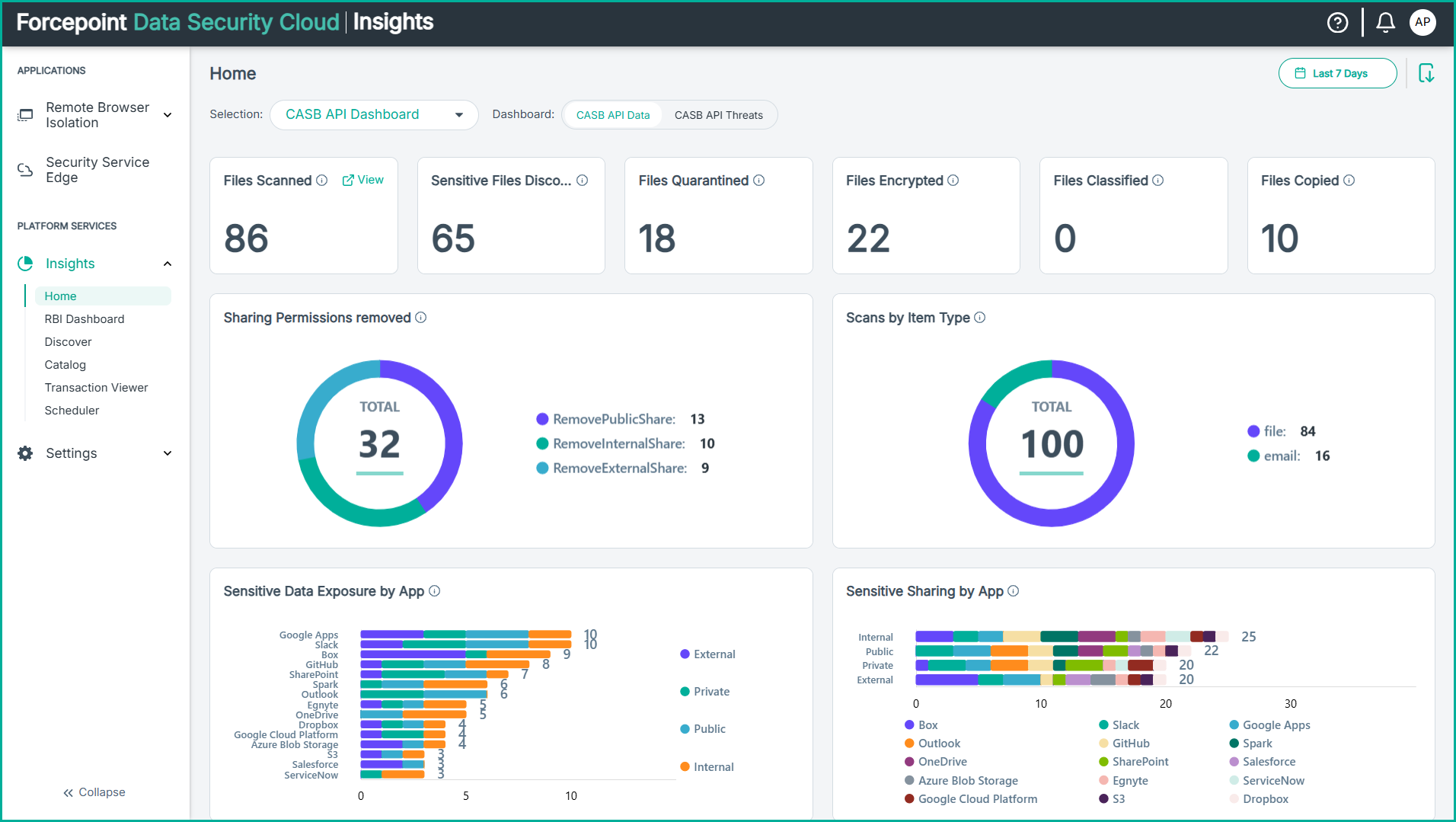Click the Files Encrypted info icon
This screenshot has height=822, width=1456.
click(953, 181)
